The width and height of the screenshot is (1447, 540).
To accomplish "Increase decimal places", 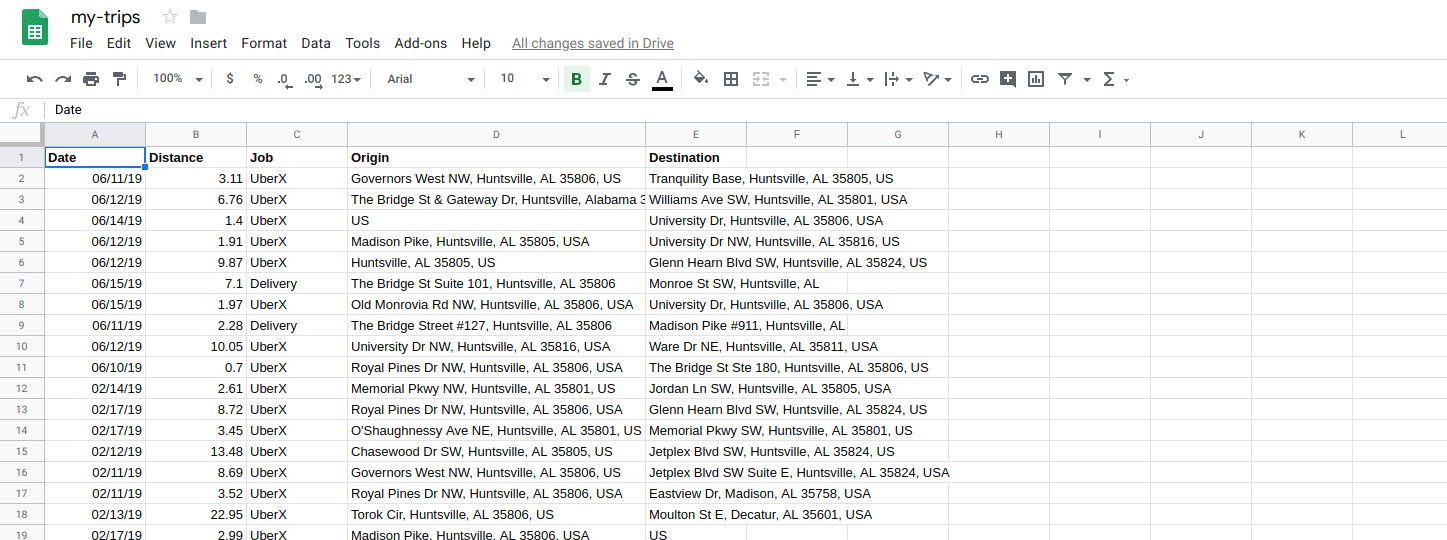I will 313,79.
